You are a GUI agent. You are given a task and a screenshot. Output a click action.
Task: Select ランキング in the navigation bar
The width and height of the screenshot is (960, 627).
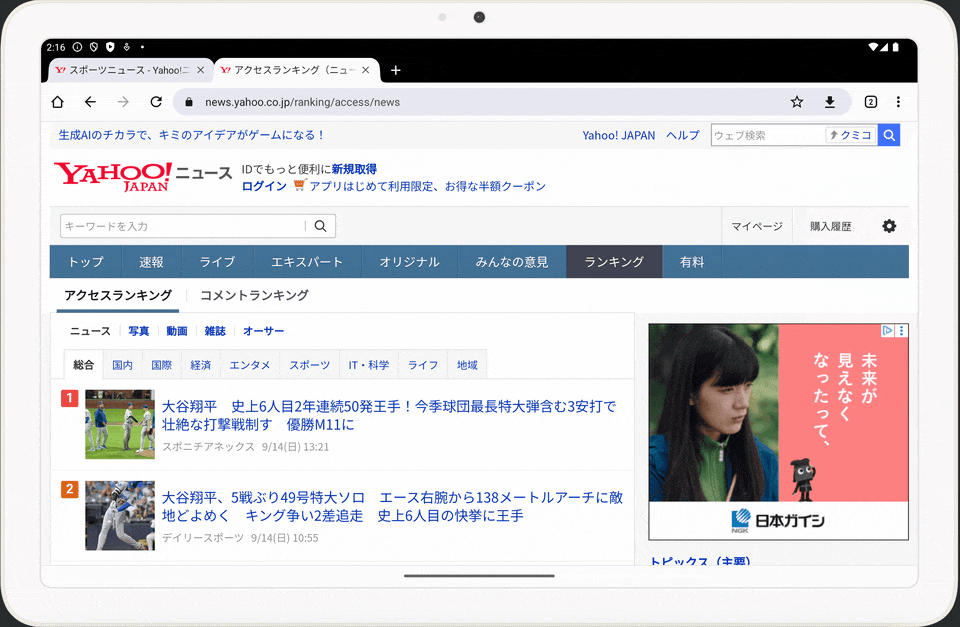point(613,261)
